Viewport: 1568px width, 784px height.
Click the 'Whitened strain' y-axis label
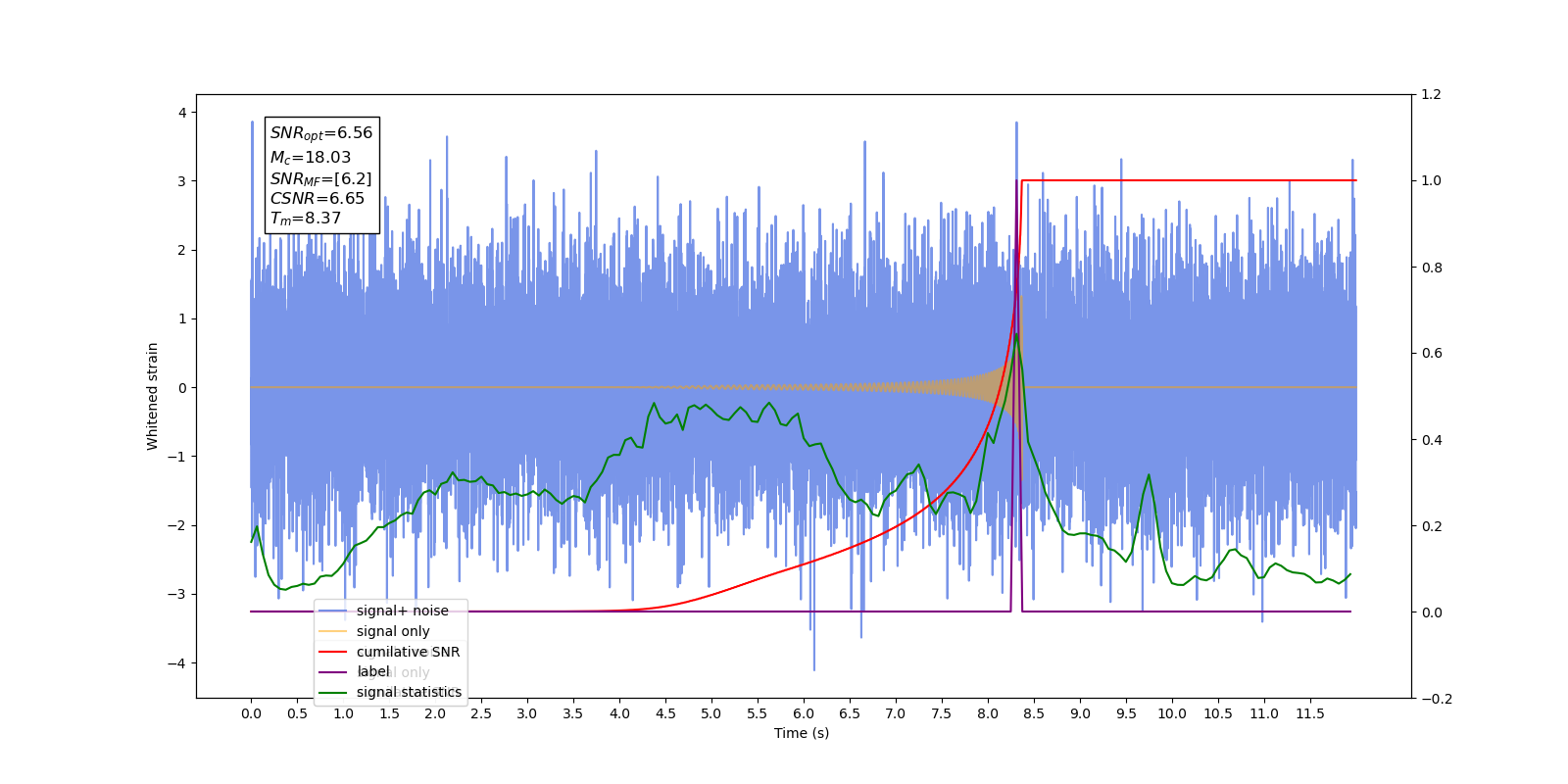pos(152,396)
